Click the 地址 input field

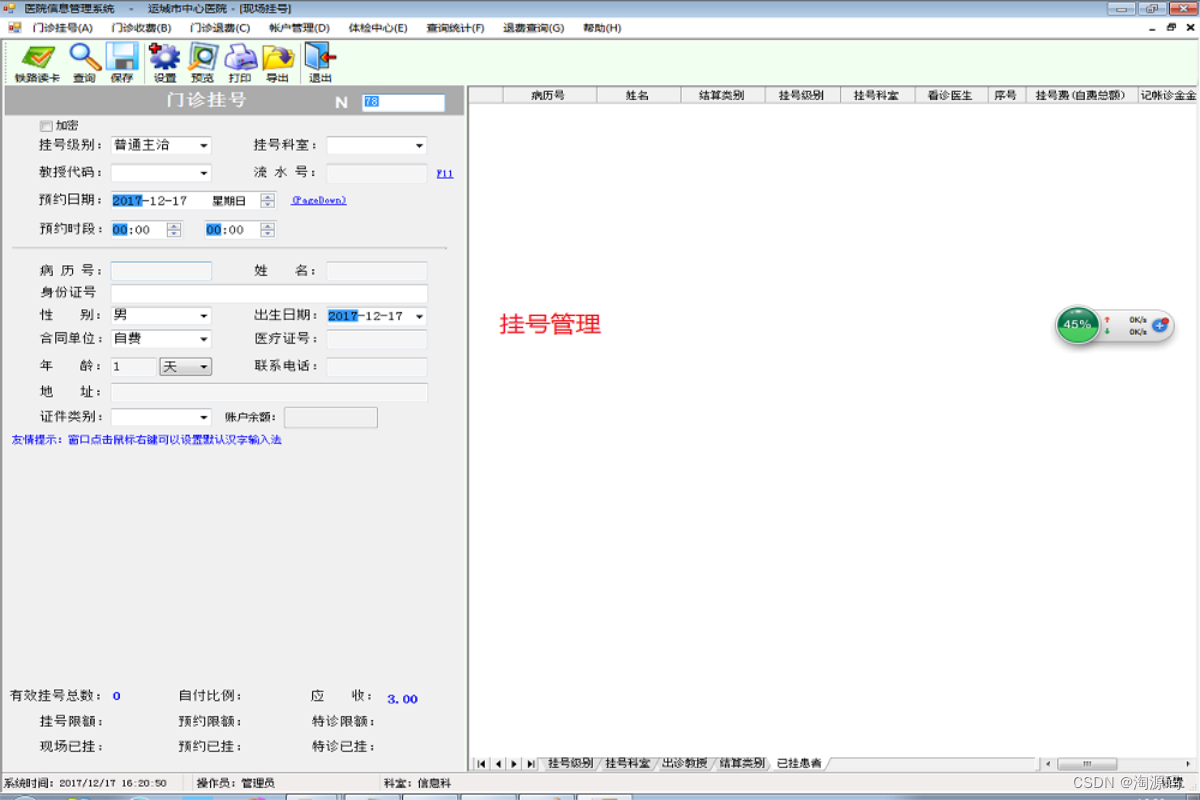(269, 392)
